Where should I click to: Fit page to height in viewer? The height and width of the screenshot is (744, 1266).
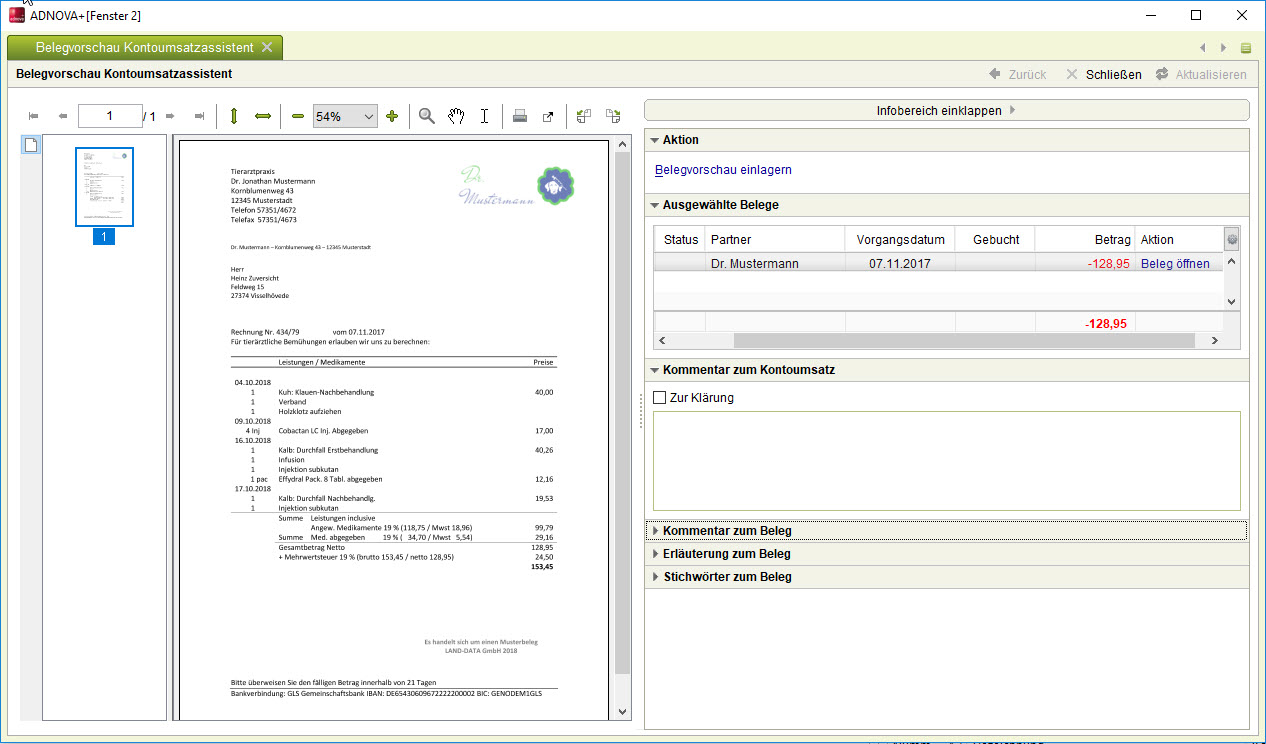(x=234, y=116)
